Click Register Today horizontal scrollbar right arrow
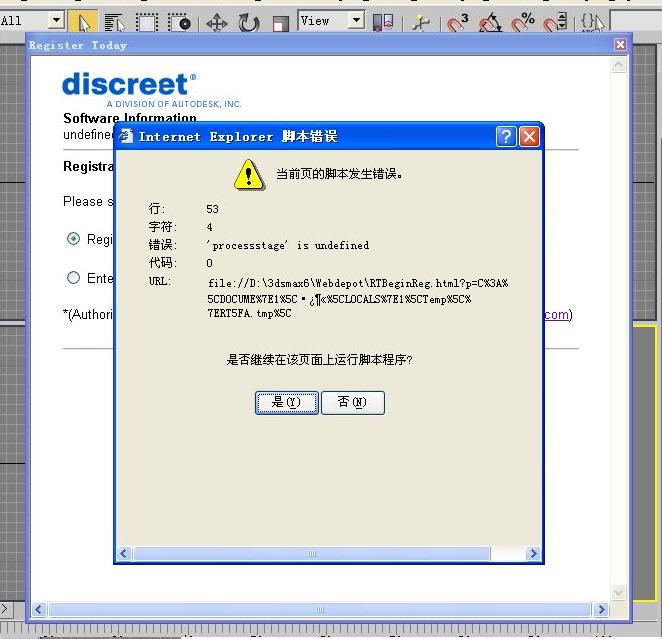662x639 pixels. click(601, 609)
